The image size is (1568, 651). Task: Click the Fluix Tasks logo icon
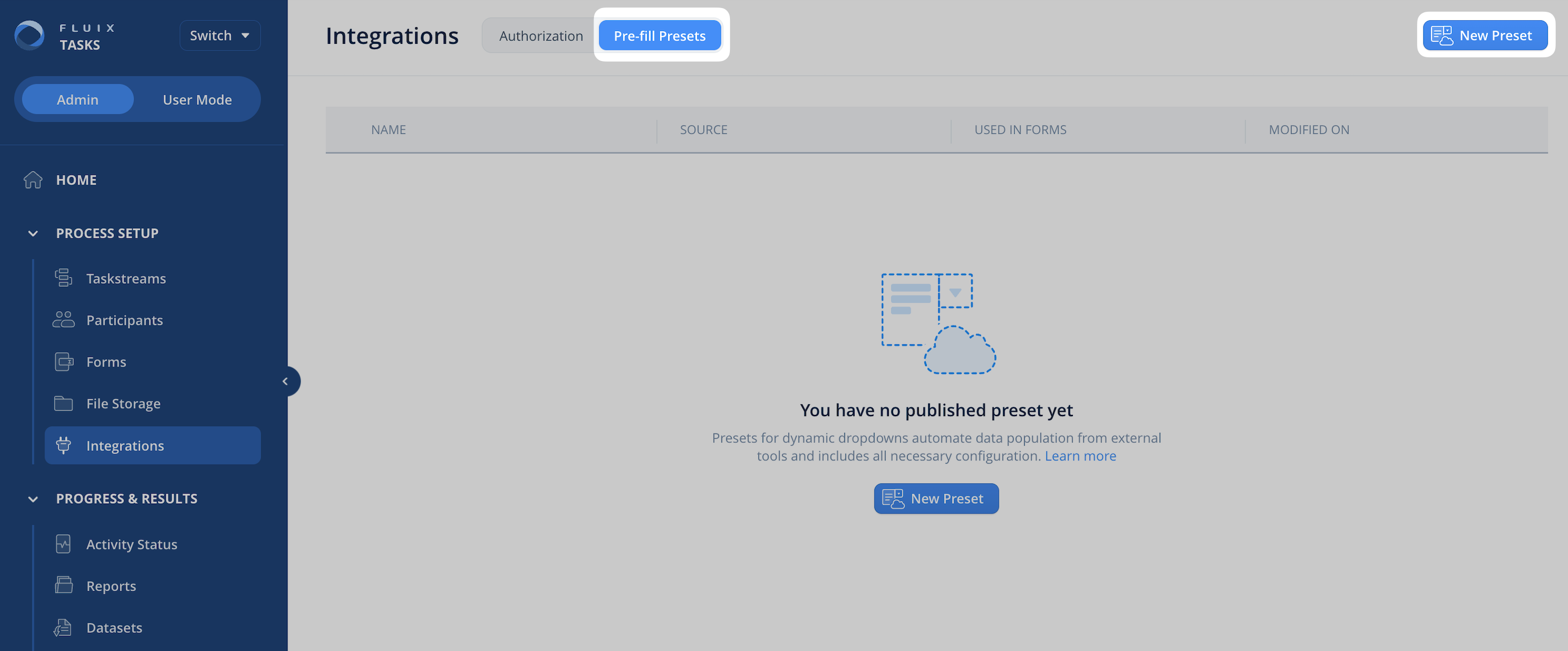(29, 35)
